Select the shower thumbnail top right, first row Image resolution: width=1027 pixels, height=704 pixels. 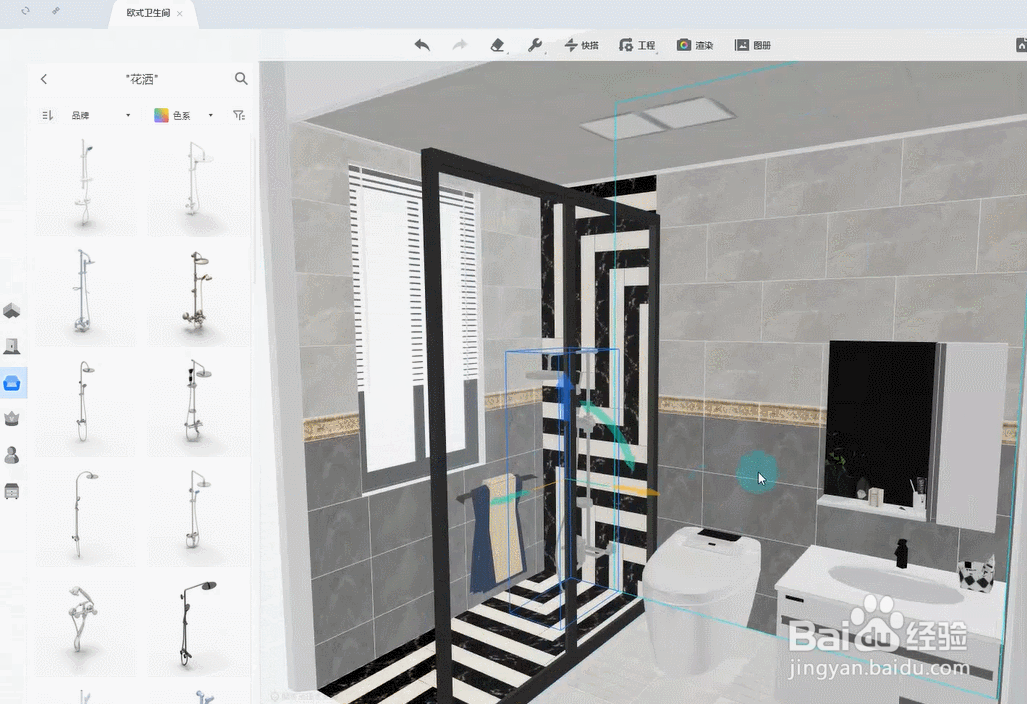click(198, 185)
